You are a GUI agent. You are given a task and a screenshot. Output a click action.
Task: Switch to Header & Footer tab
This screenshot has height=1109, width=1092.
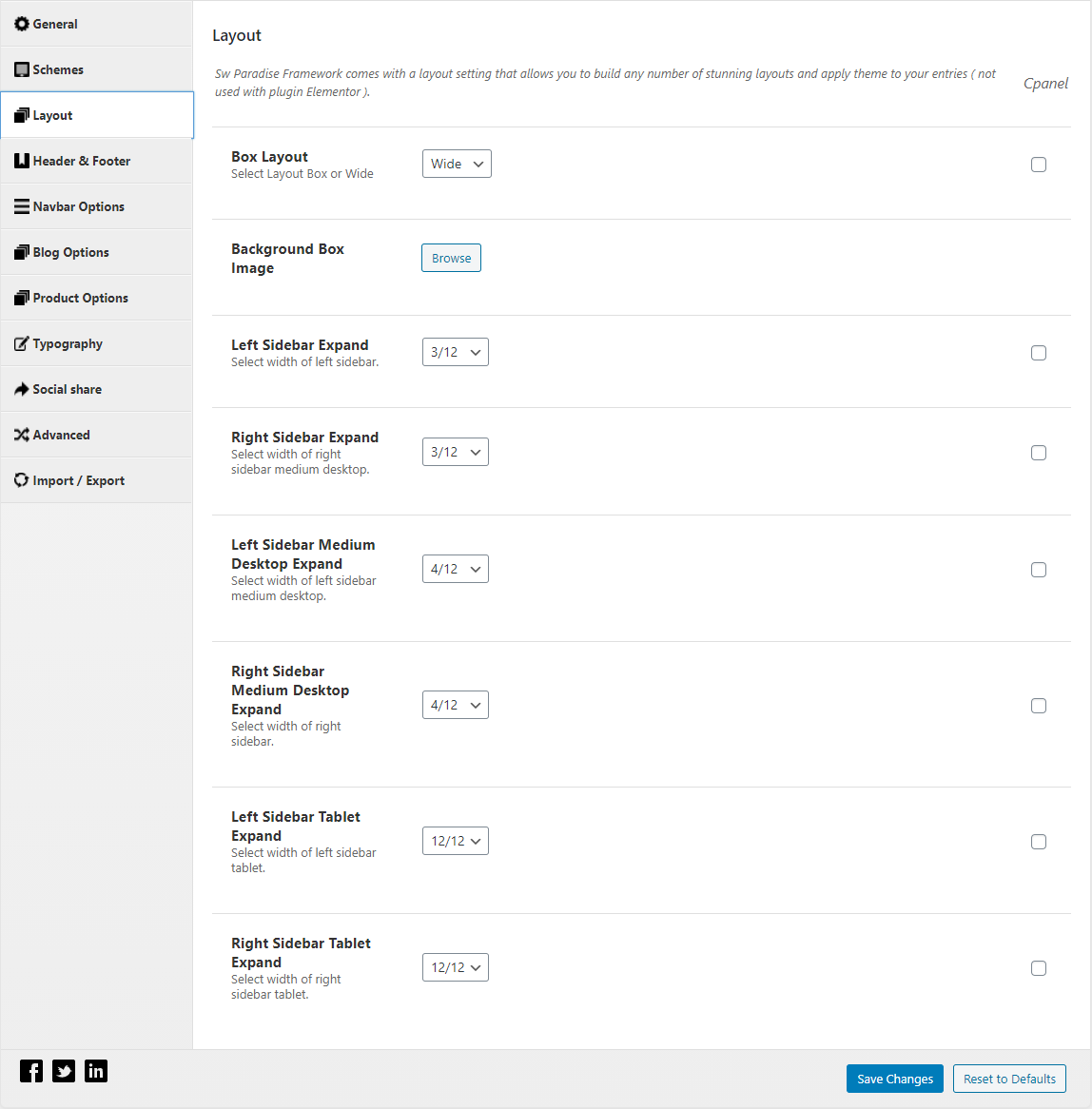[96, 161]
